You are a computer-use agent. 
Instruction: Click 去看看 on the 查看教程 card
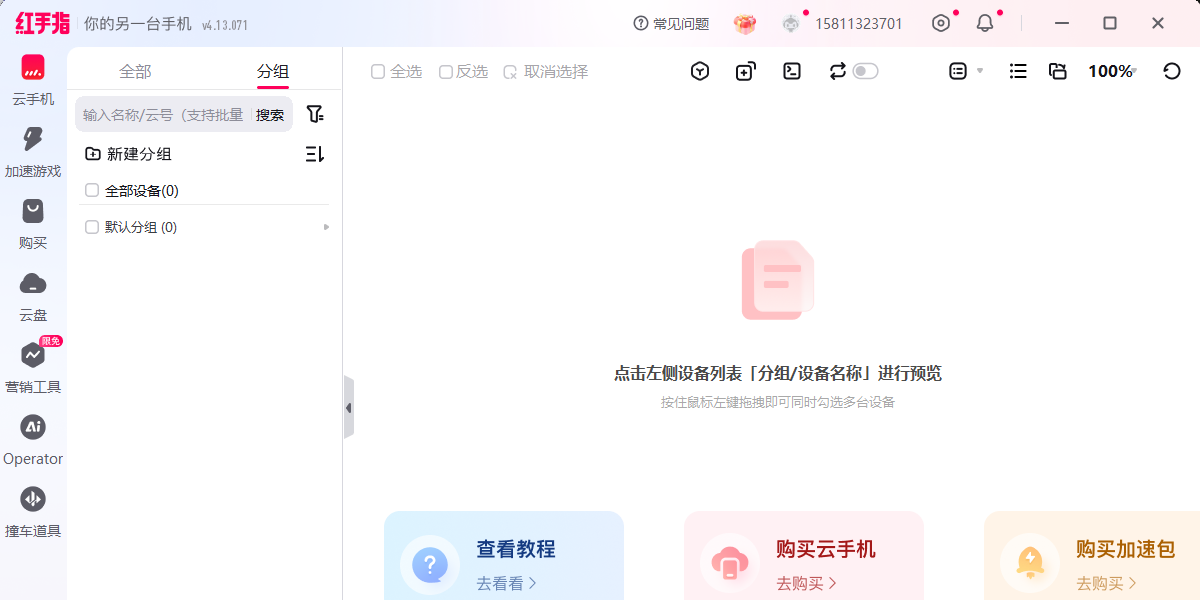point(506,583)
